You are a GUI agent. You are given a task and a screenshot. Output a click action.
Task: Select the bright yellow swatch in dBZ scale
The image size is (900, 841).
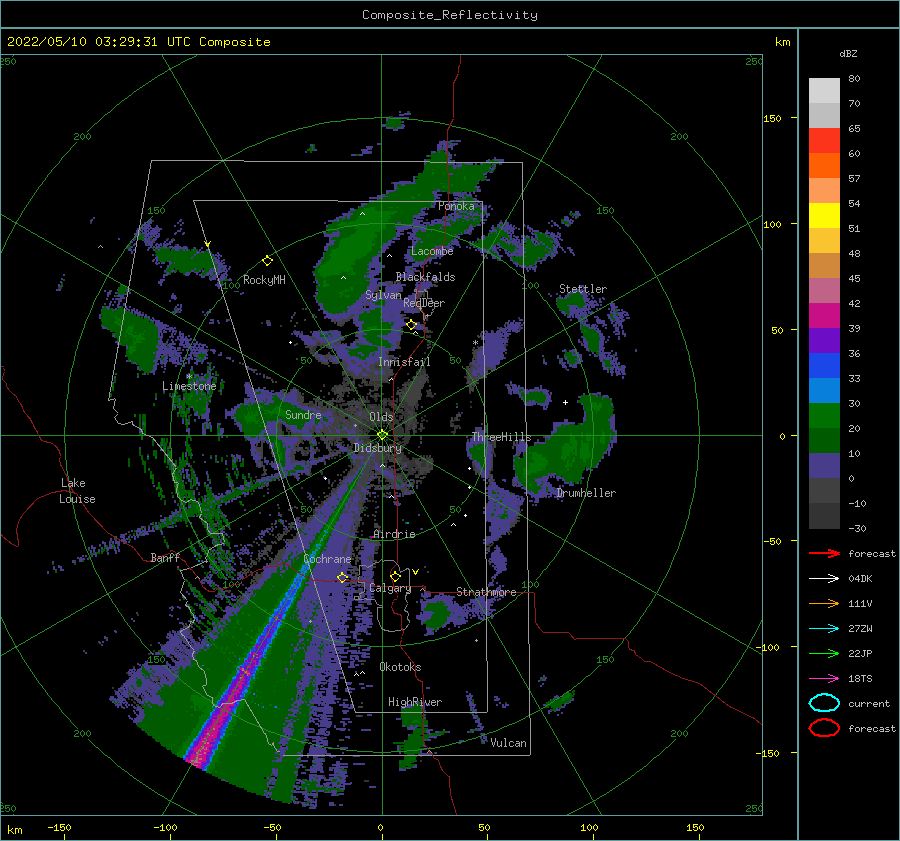click(824, 215)
